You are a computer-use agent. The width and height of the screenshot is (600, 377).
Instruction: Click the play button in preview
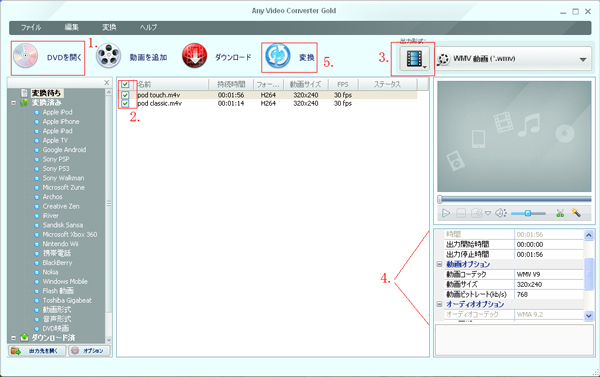[446, 213]
